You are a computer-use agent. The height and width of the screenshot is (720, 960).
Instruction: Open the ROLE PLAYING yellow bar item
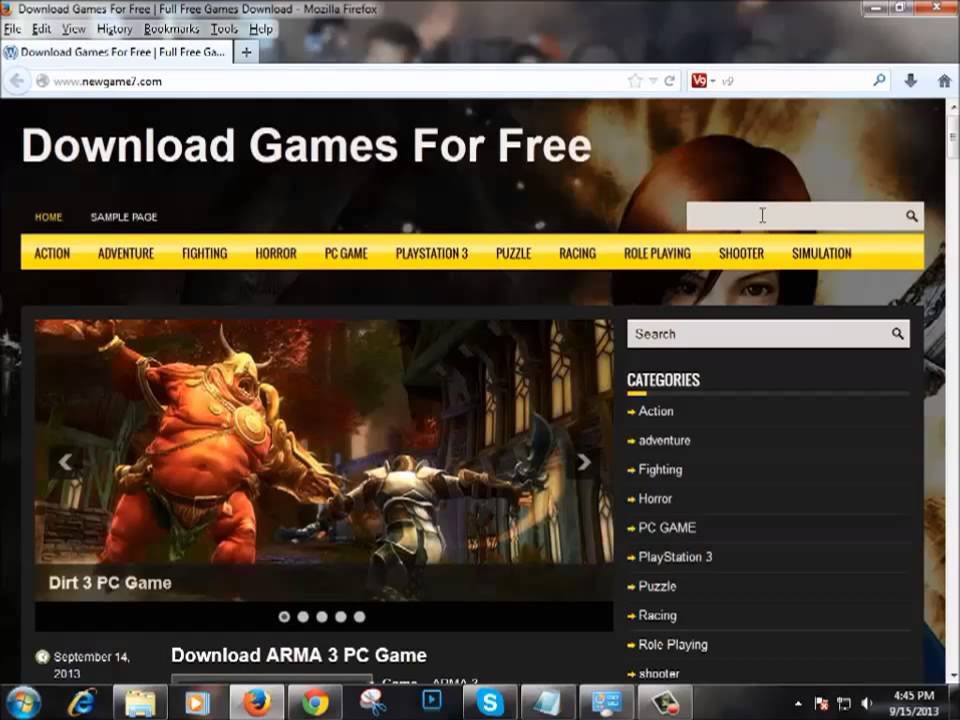[x=657, y=253]
